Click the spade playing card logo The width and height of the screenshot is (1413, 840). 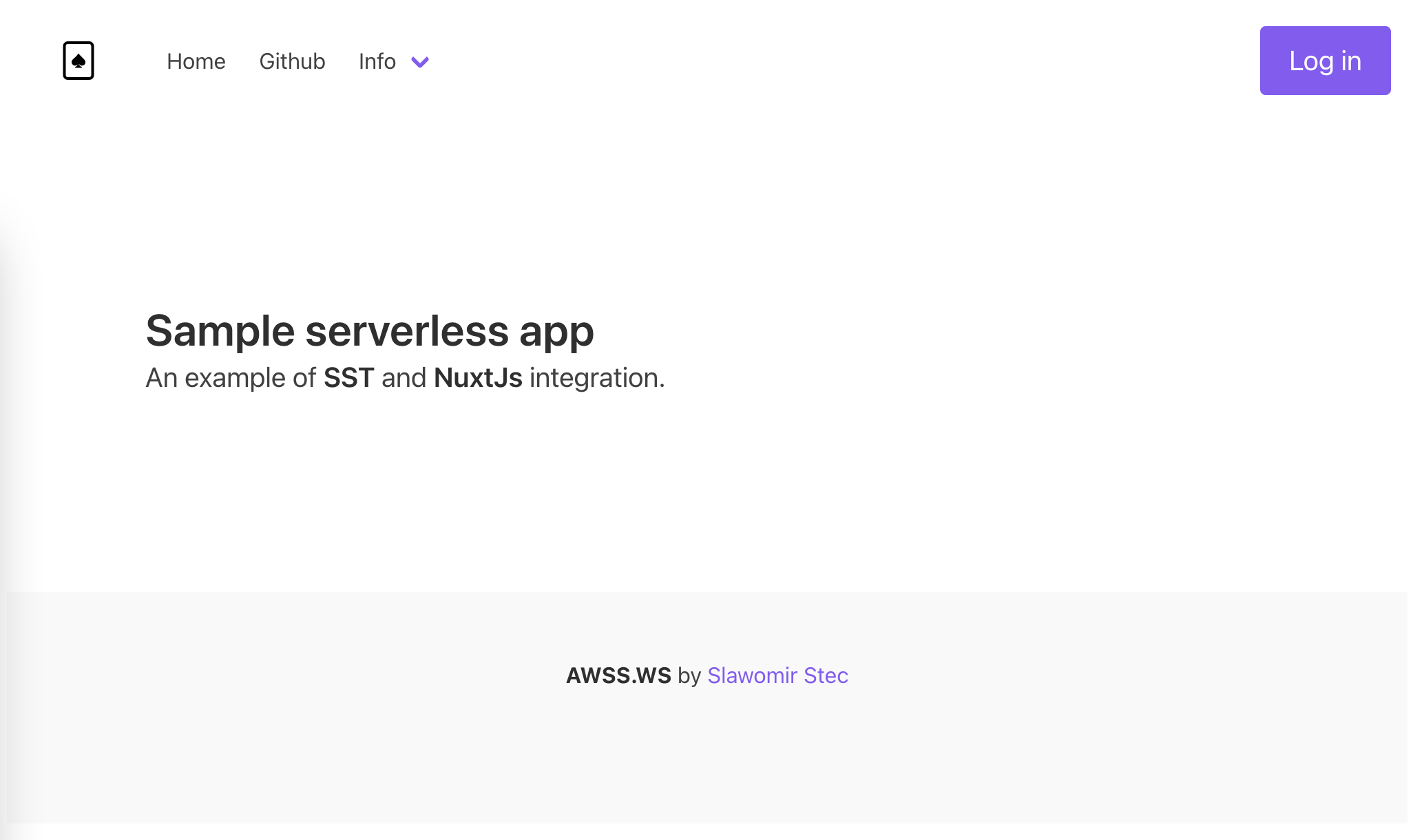(x=78, y=61)
